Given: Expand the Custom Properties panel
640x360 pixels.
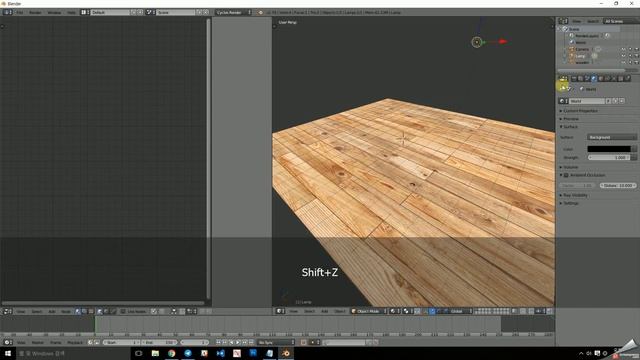Looking at the screenshot, I should (580, 111).
